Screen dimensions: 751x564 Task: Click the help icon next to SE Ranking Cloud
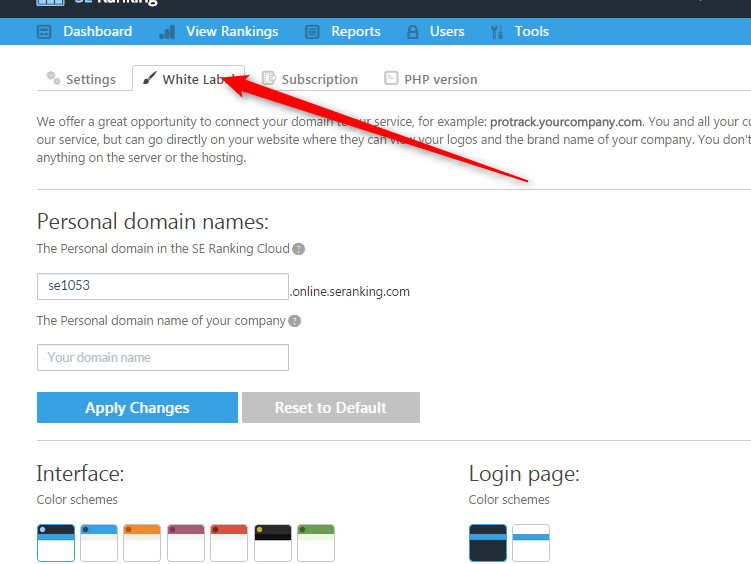point(298,249)
